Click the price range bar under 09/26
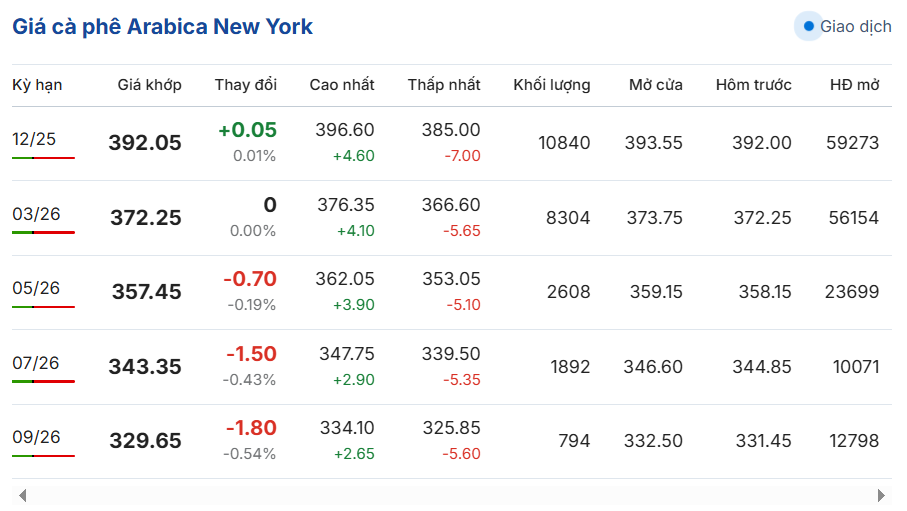The image size is (907, 511). pyautogui.click(x=43, y=456)
